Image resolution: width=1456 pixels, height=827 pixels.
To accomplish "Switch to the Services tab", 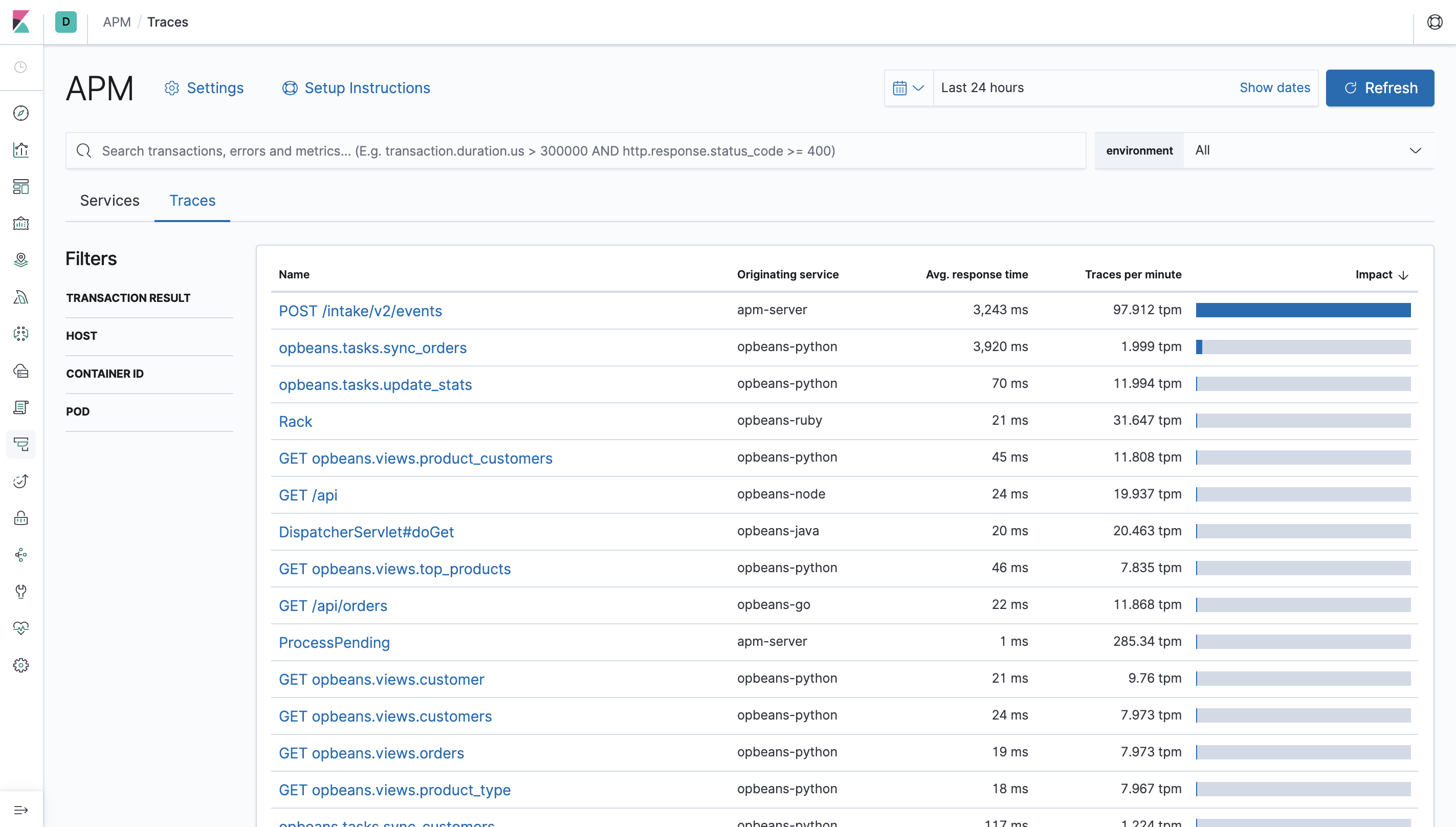I will click(109, 201).
